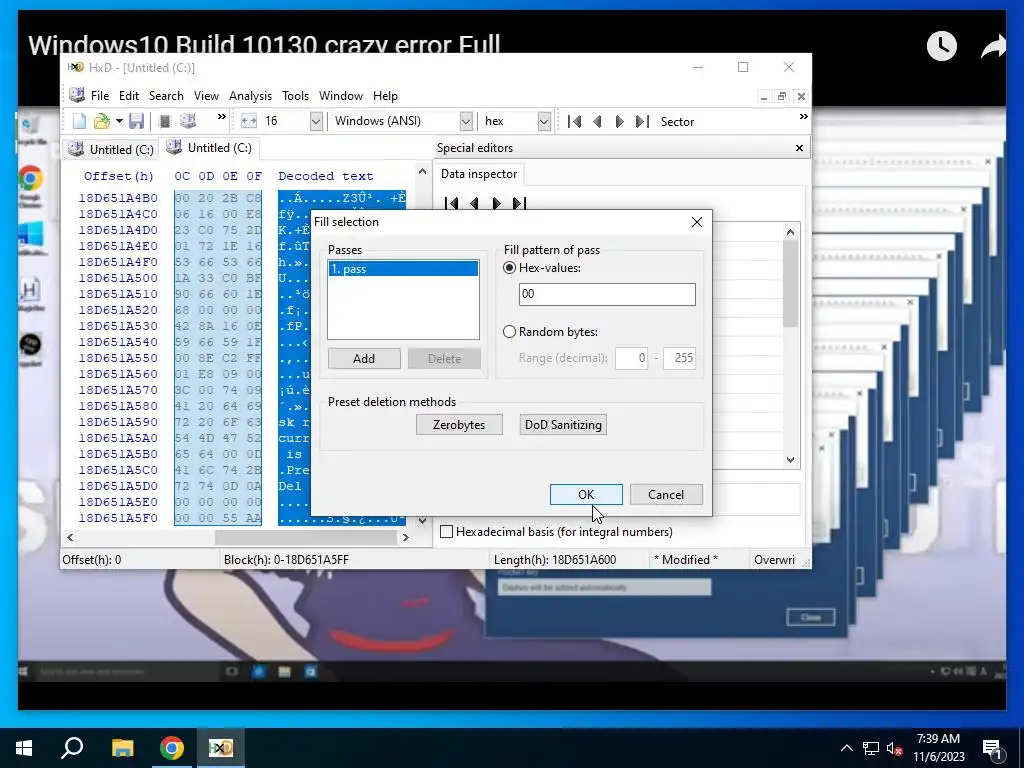
Task: Confirm Fill selection with OK
Action: tap(586, 494)
